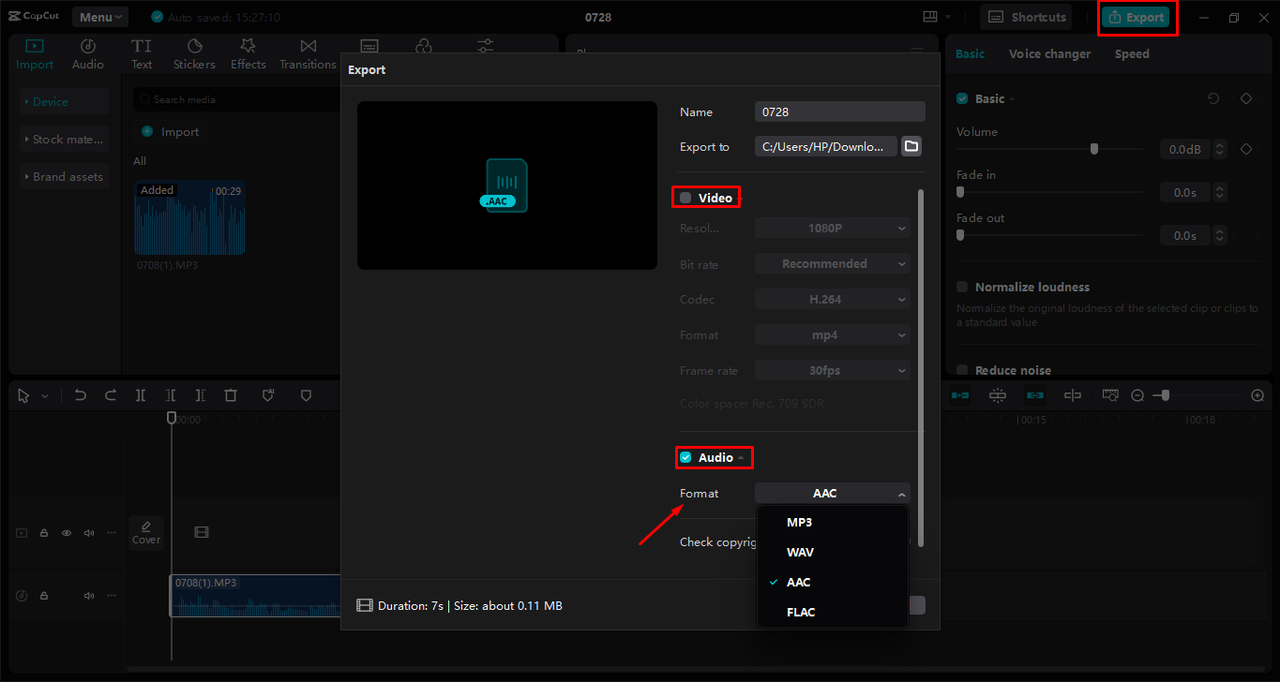Click the keyframe diamond beside Basic header
This screenshot has height=682, width=1280.
(x=1246, y=99)
